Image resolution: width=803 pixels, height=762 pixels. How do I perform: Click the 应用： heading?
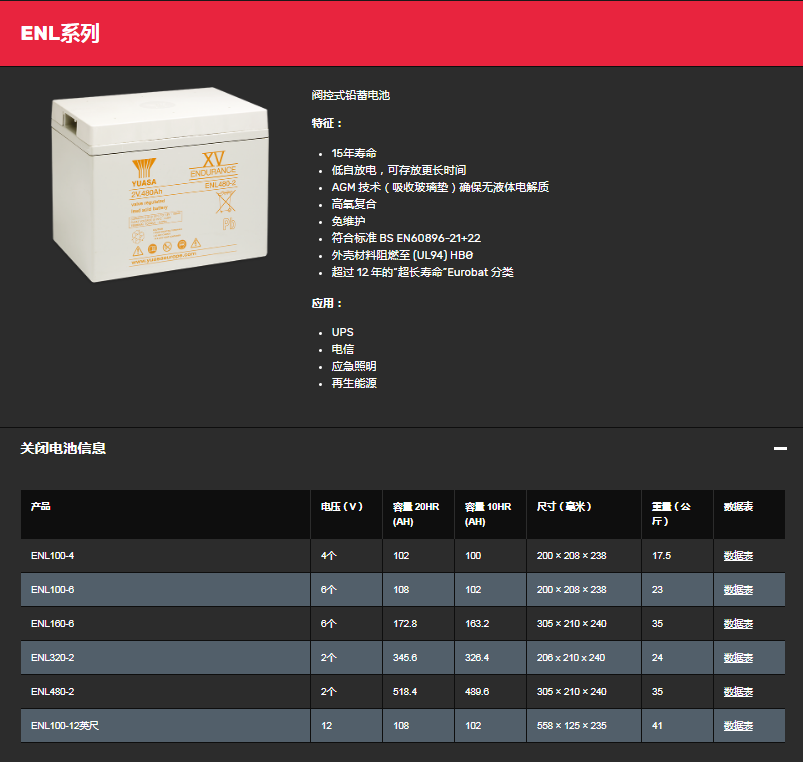327,303
